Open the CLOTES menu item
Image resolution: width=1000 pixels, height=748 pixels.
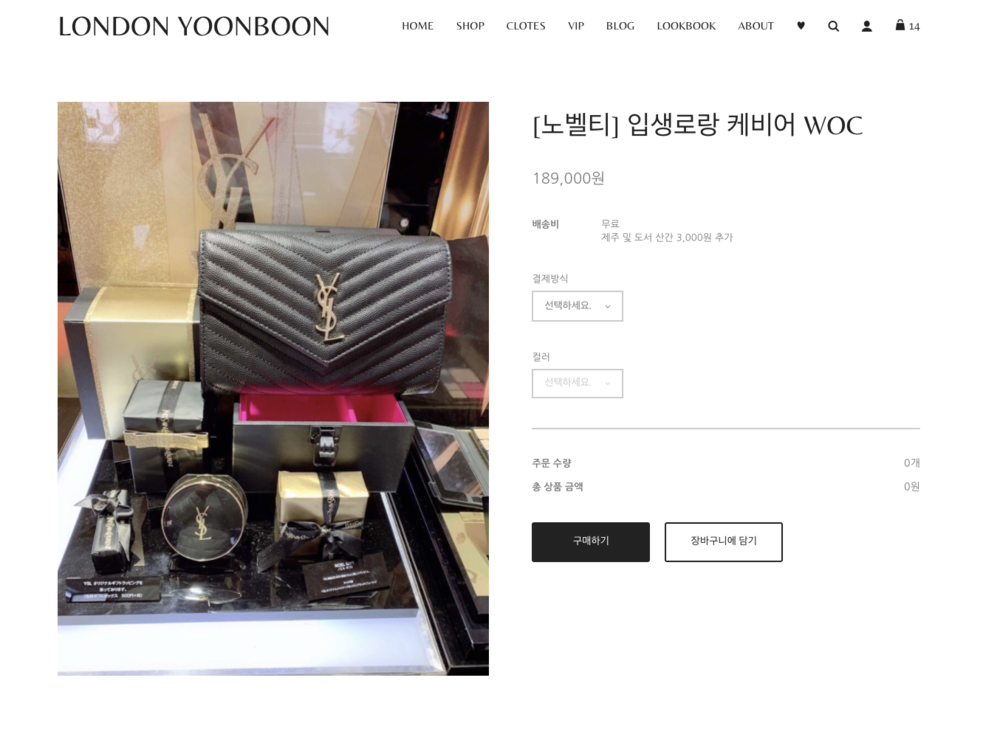point(526,26)
